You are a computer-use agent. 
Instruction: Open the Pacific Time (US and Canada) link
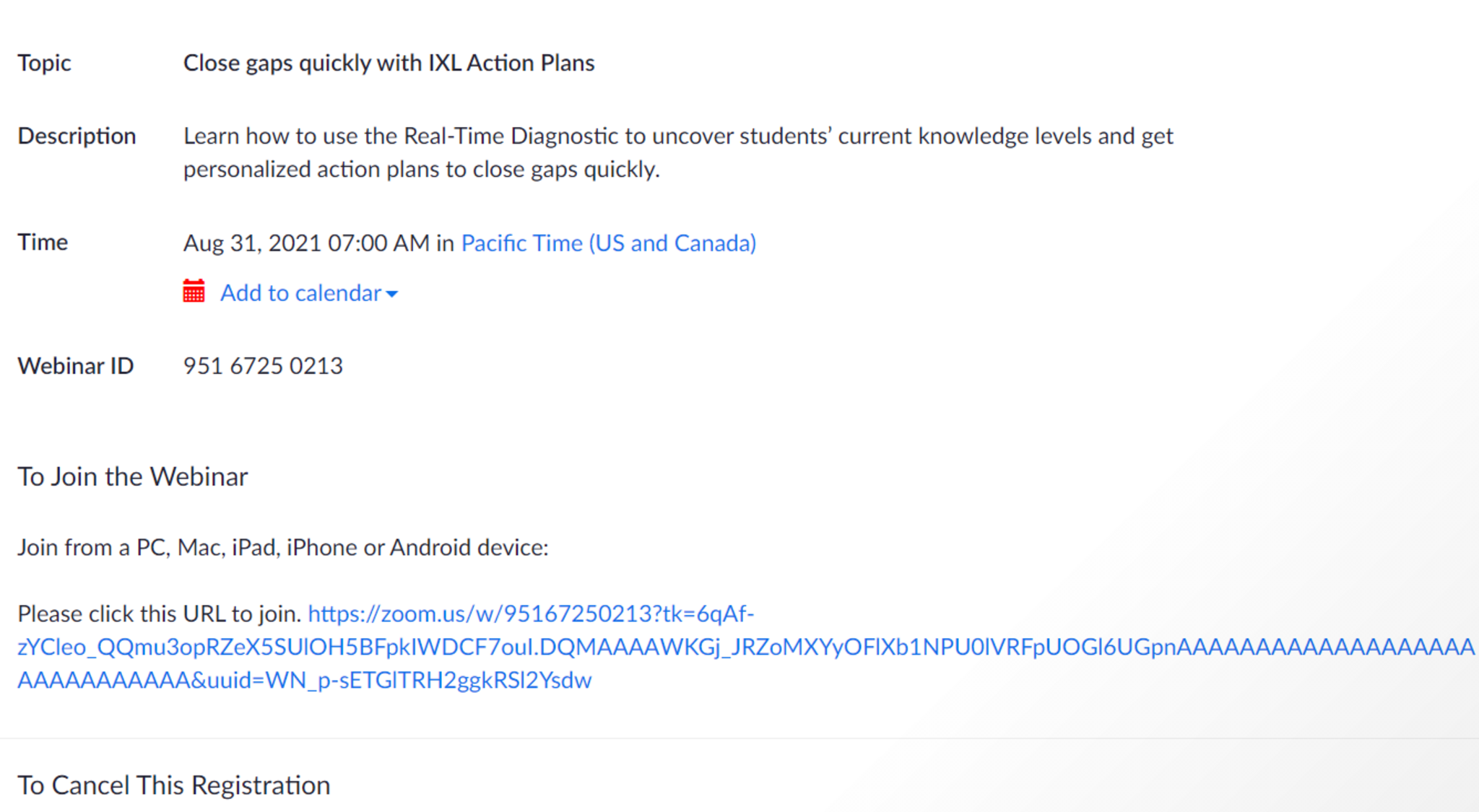[x=608, y=243]
